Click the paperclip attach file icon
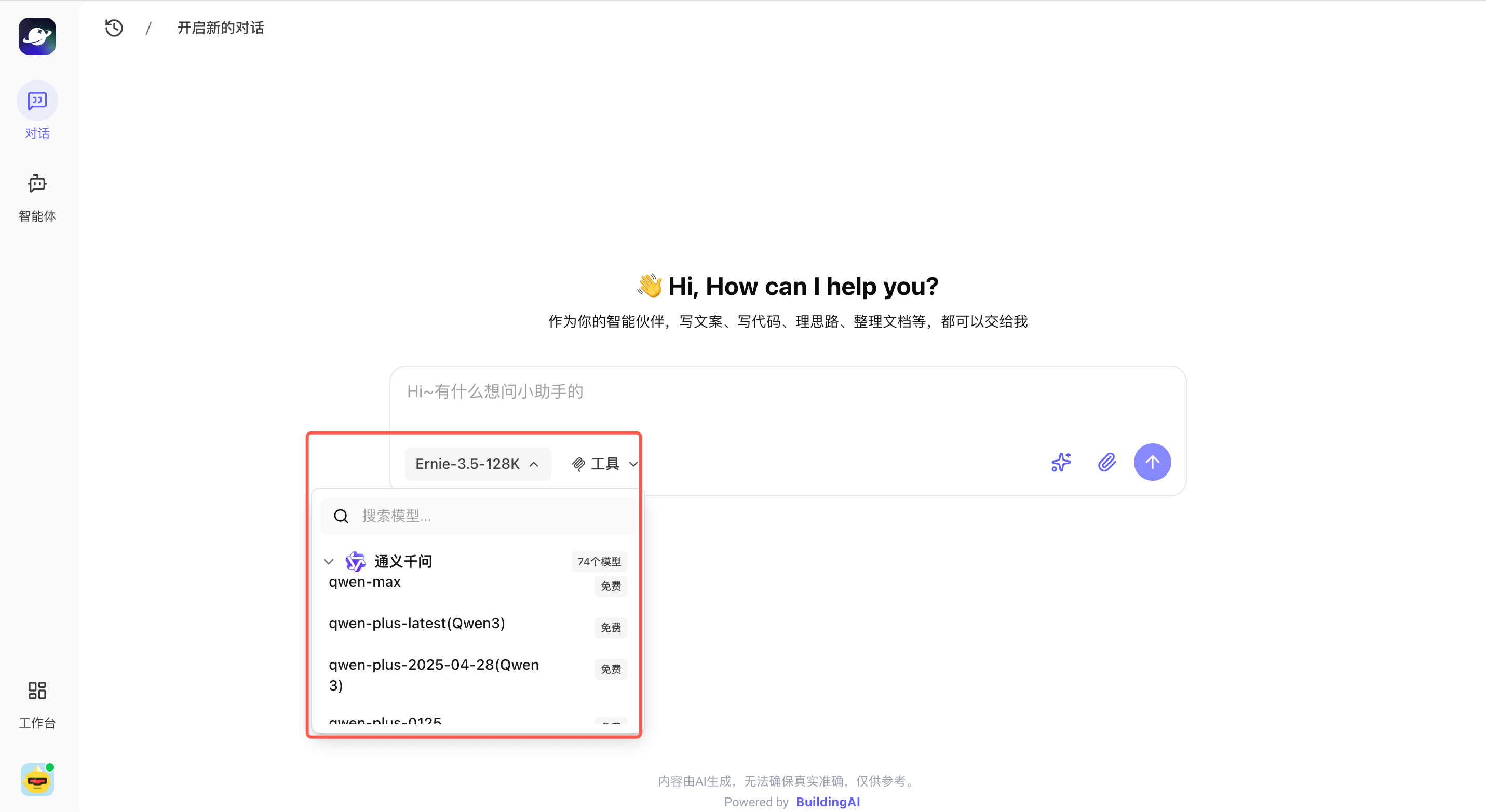Image resolution: width=1486 pixels, height=812 pixels. (x=1106, y=462)
